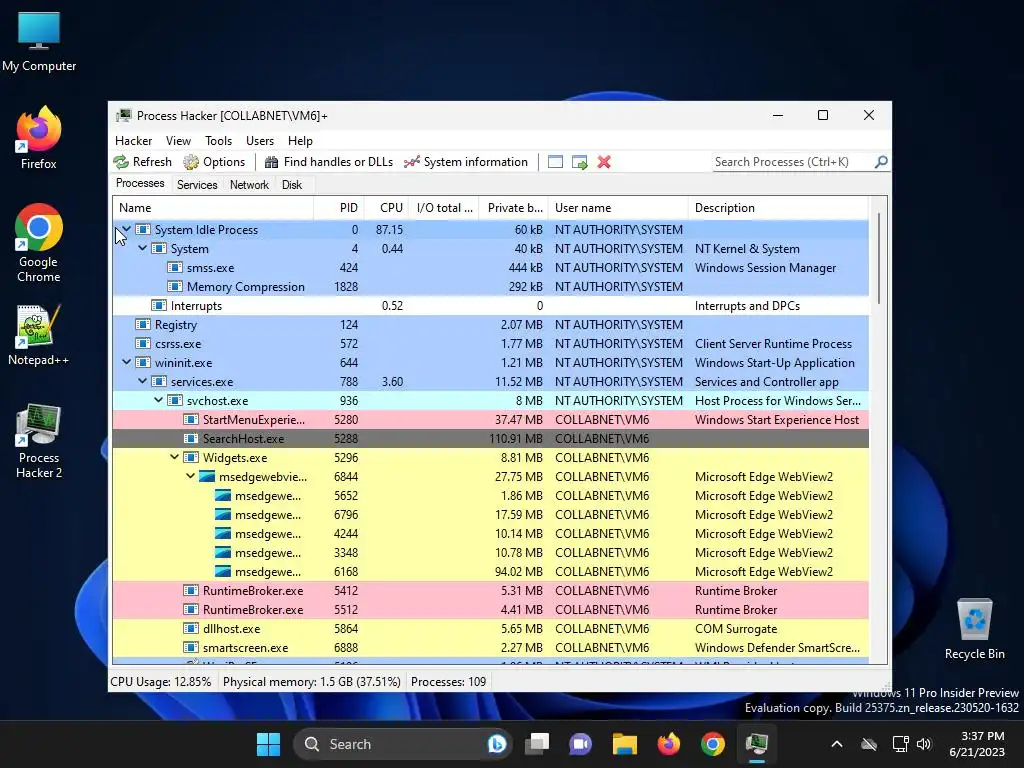Collapse the services.exe tree node
Viewport: 1024px width, 768px height.
click(142, 381)
